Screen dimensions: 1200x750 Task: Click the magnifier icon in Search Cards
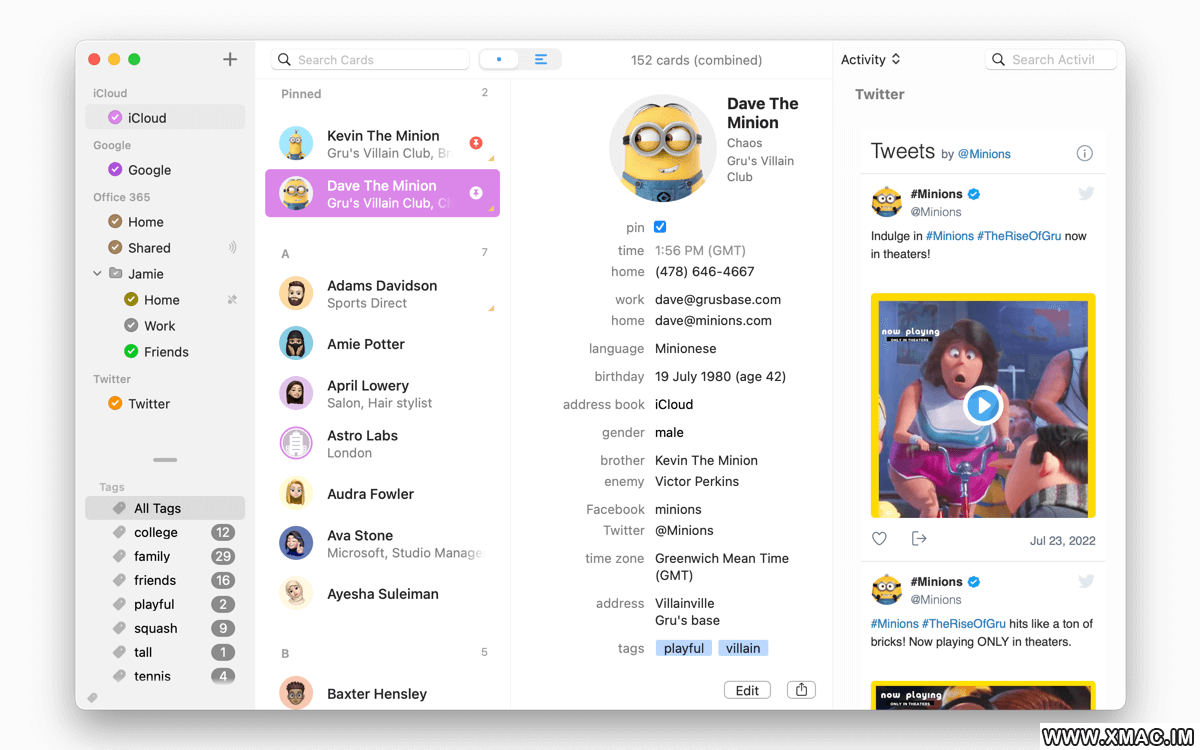pyautogui.click(x=285, y=60)
